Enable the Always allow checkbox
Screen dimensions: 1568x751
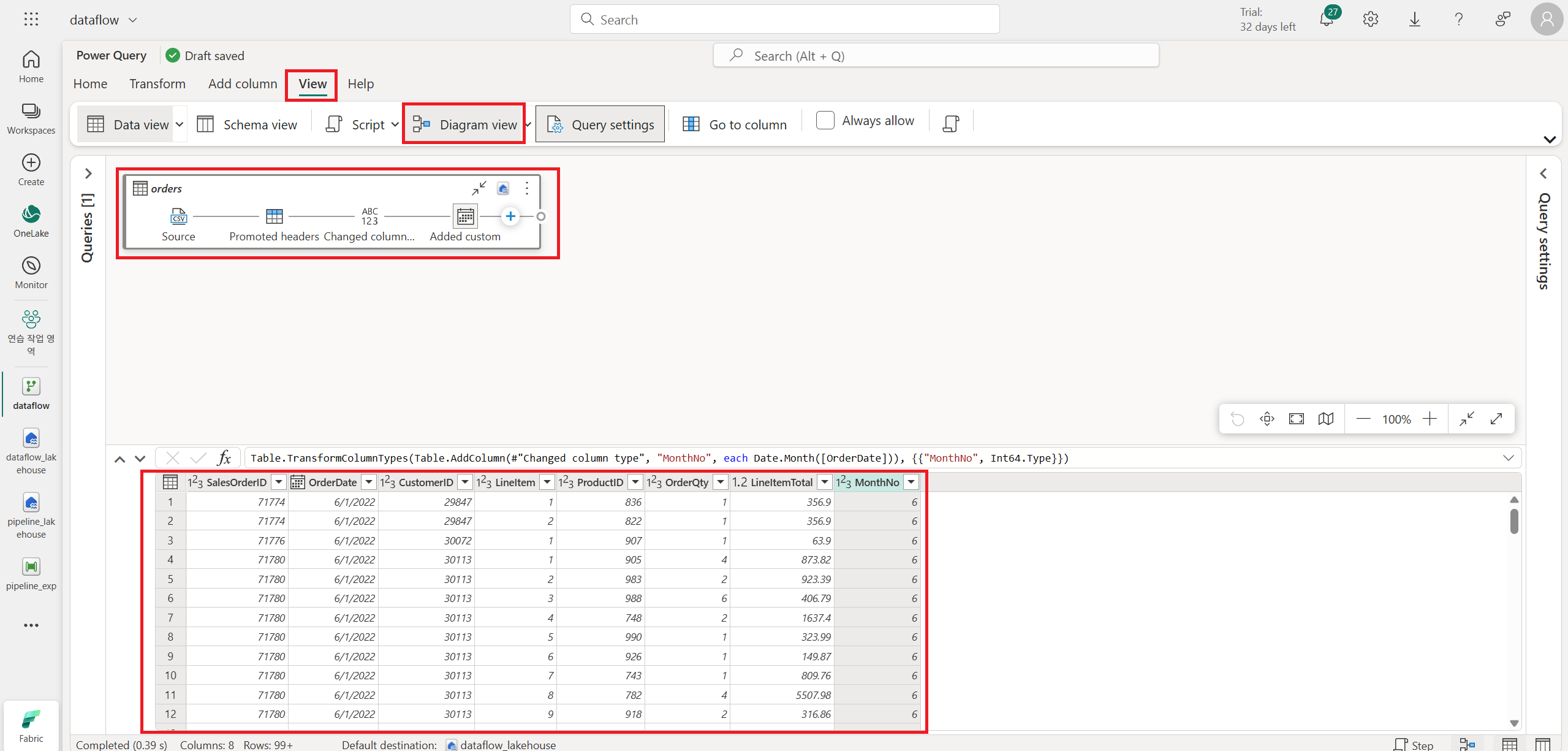pyautogui.click(x=825, y=121)
